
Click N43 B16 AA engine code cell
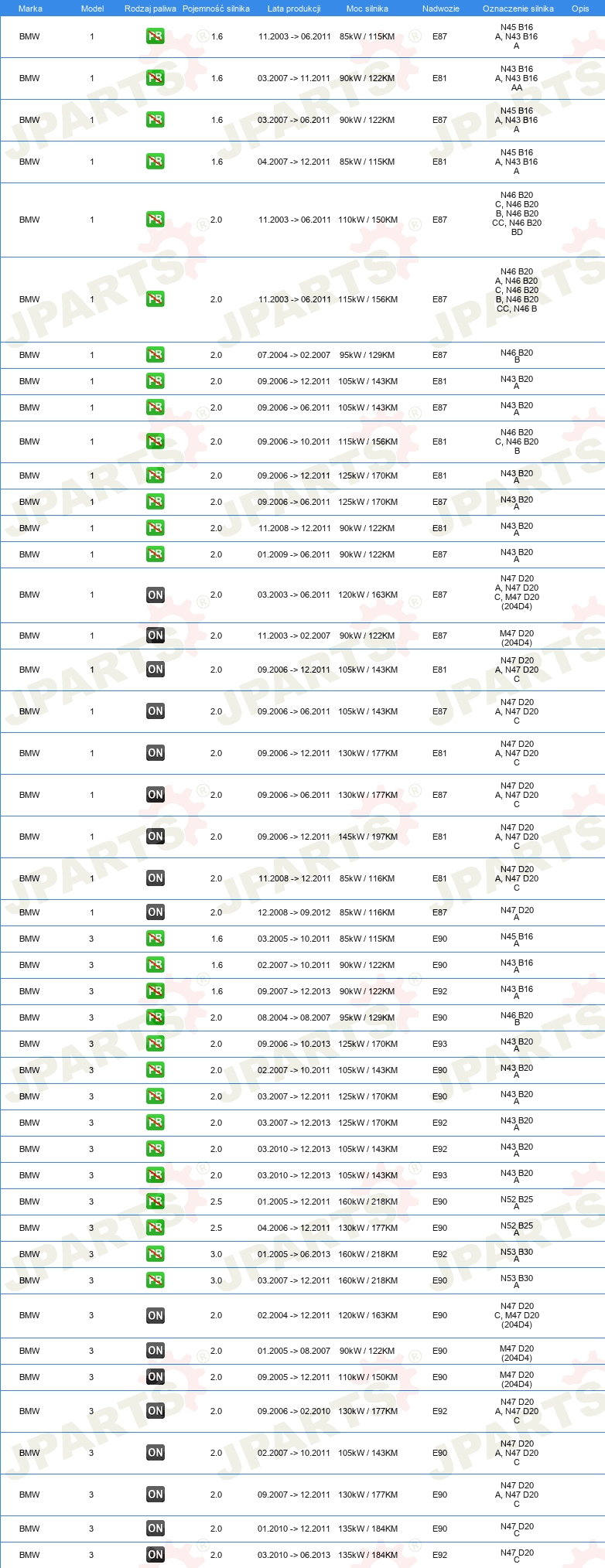click(x=517, y=78)
